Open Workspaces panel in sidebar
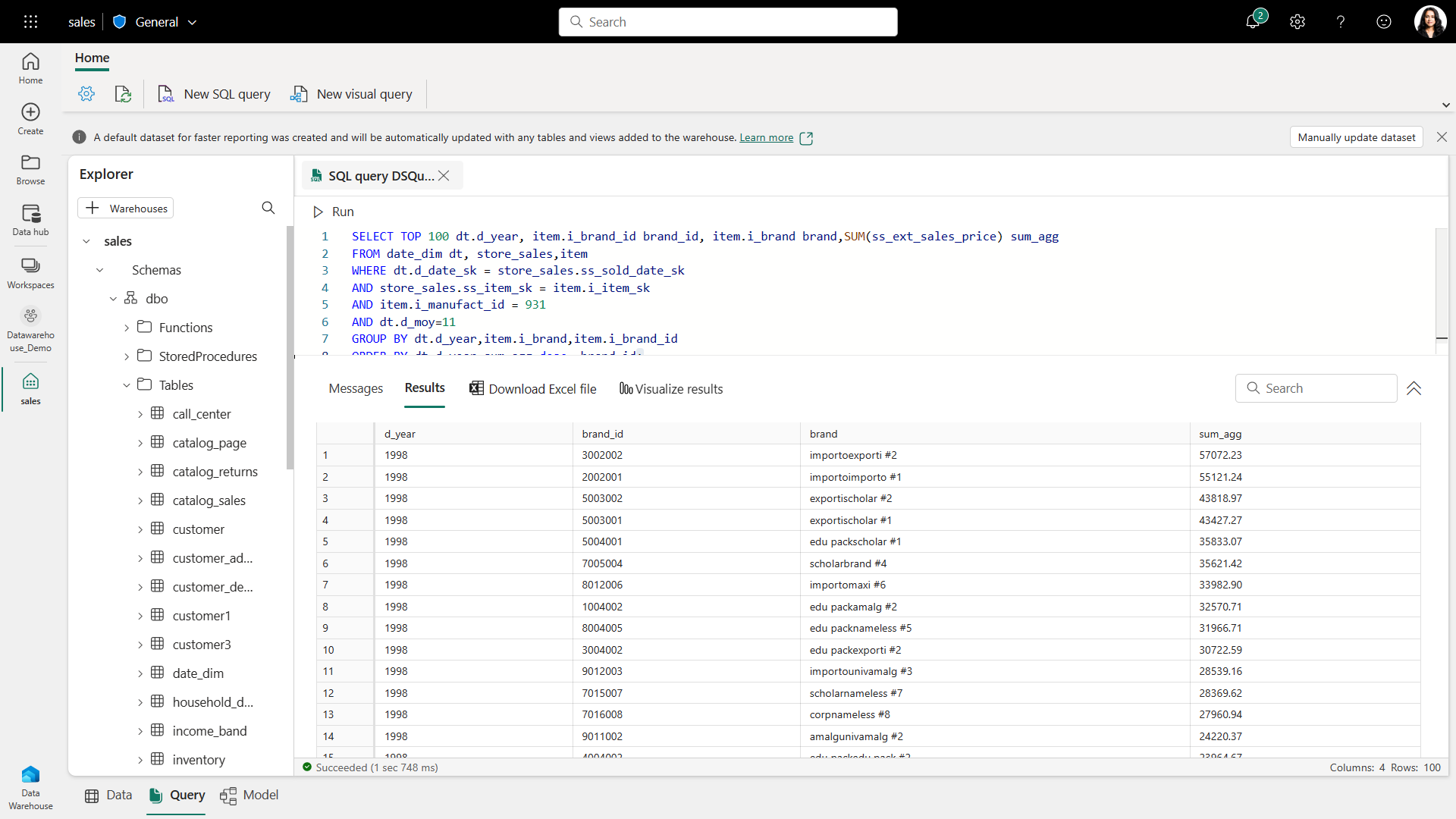Viewport: 1456px width, 819px height. 30,273
